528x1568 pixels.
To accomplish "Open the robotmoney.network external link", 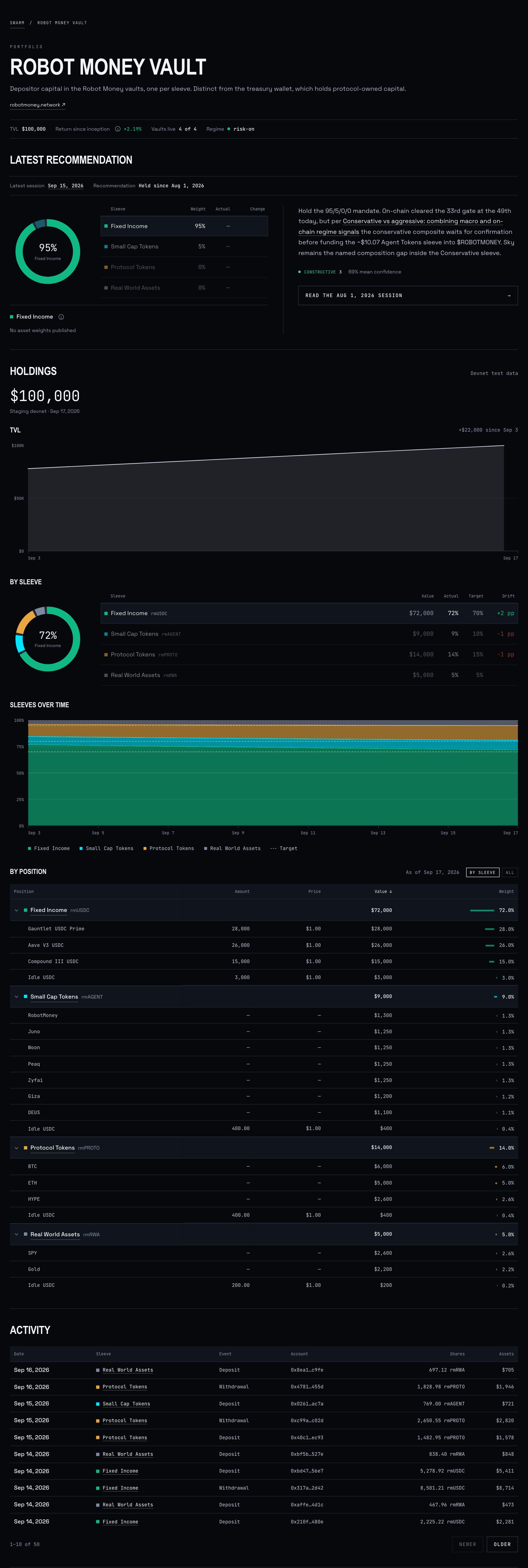I will 38,105.
